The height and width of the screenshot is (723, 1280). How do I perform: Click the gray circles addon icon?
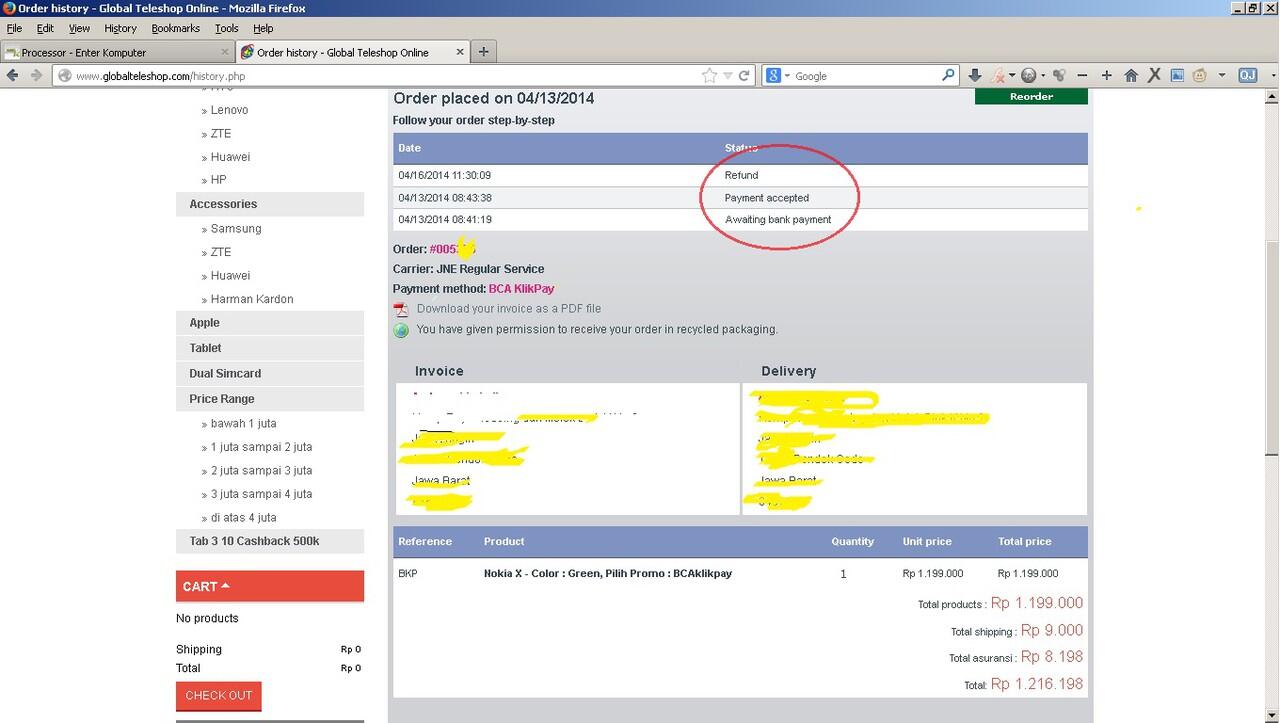(1059, 75)
